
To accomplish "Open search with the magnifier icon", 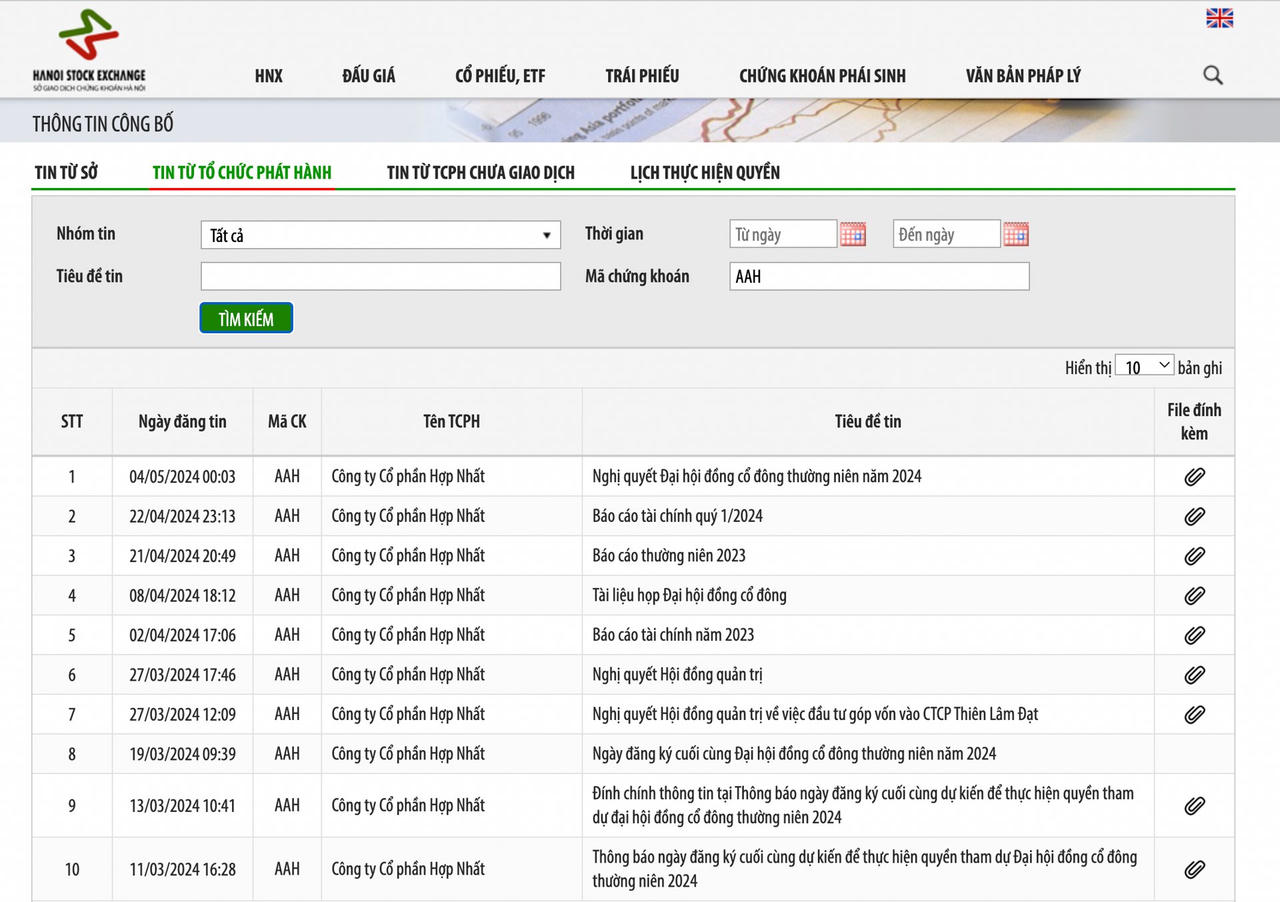I will point(1212,75).
